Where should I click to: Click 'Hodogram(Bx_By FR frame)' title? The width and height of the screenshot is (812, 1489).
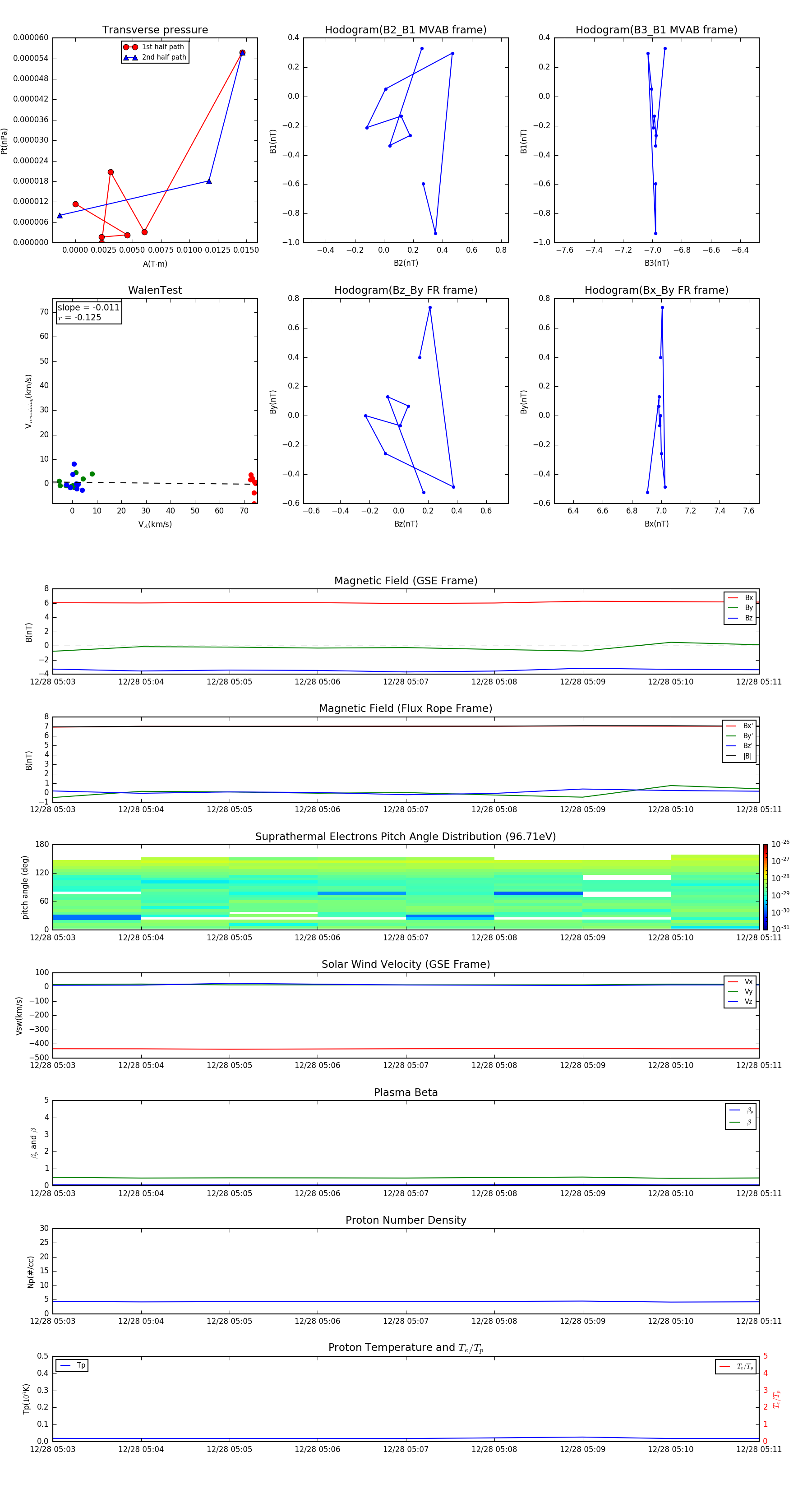(656, 290)
